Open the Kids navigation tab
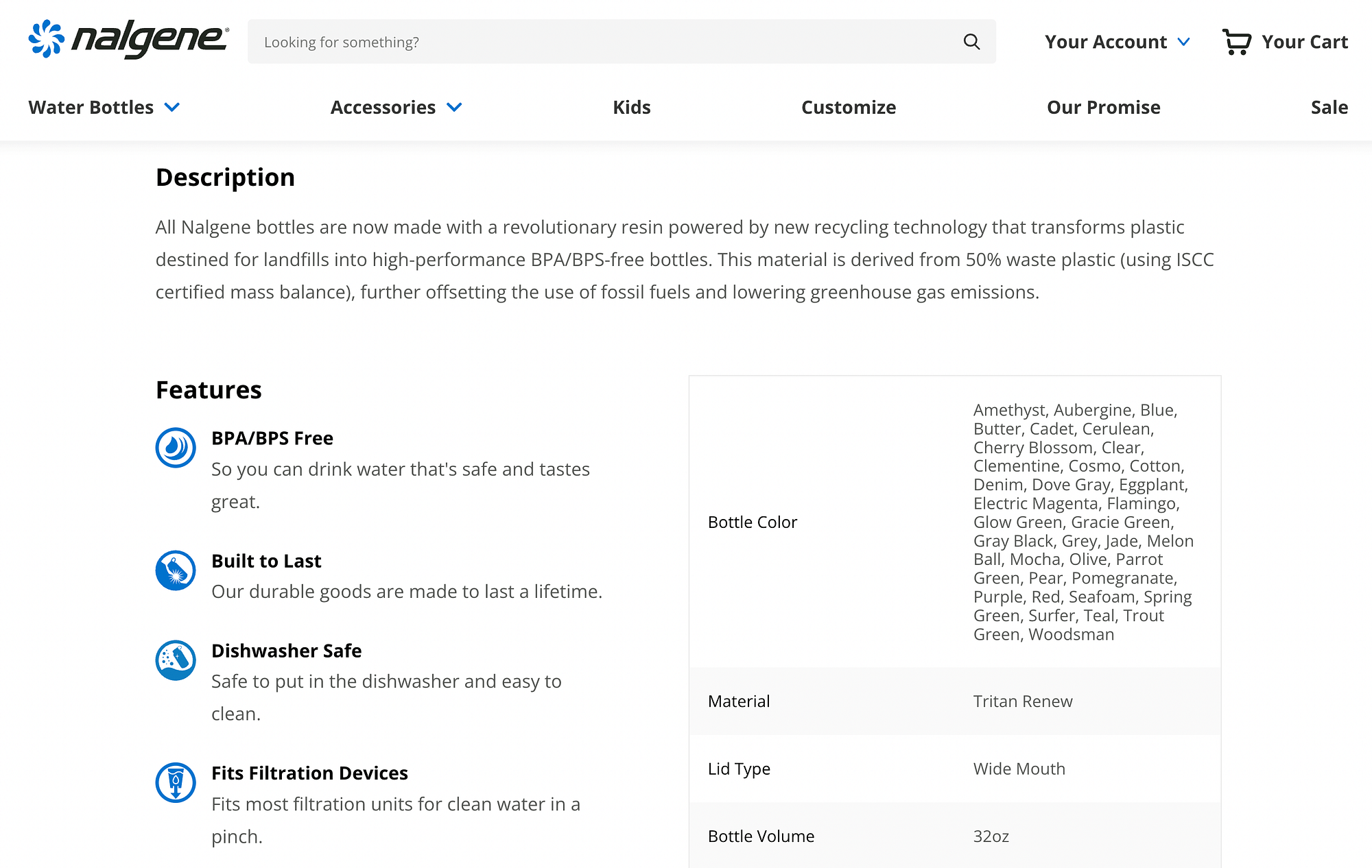This screenshot has height=868, width=1372. click(631, 107)
